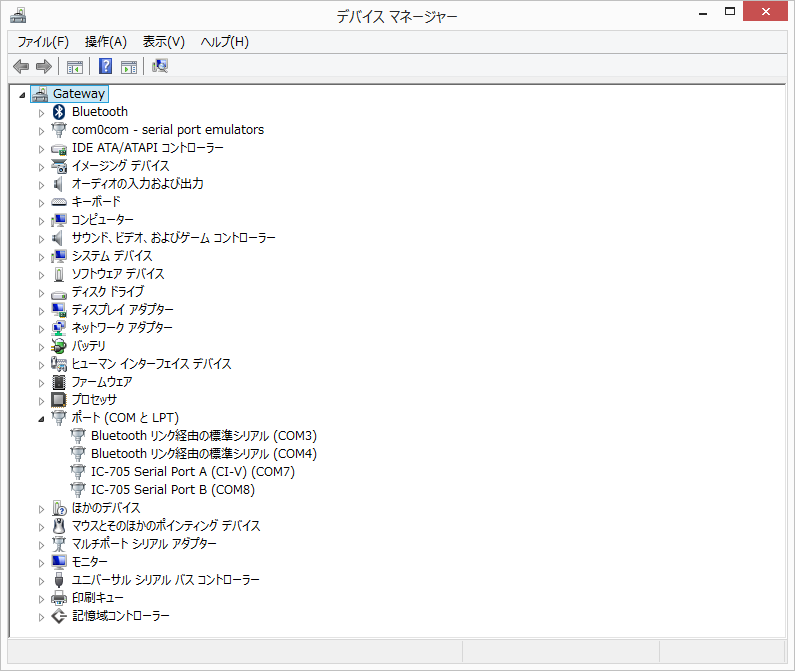The width and height of the screenshot is (795, 671).
Task: Open the 操作(A) menu
Action: coord(105,42)
